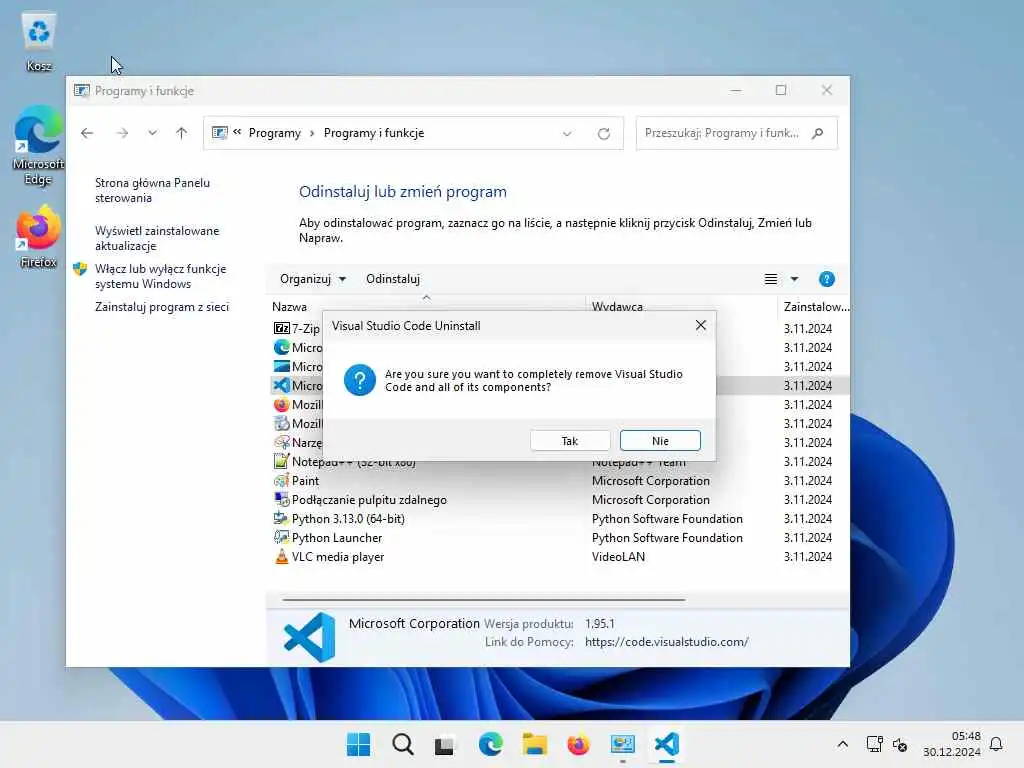The image size is (1024, 768).
Task: Open muted volume tray icon
Action: pyautogui.click(x=900, y=744)
